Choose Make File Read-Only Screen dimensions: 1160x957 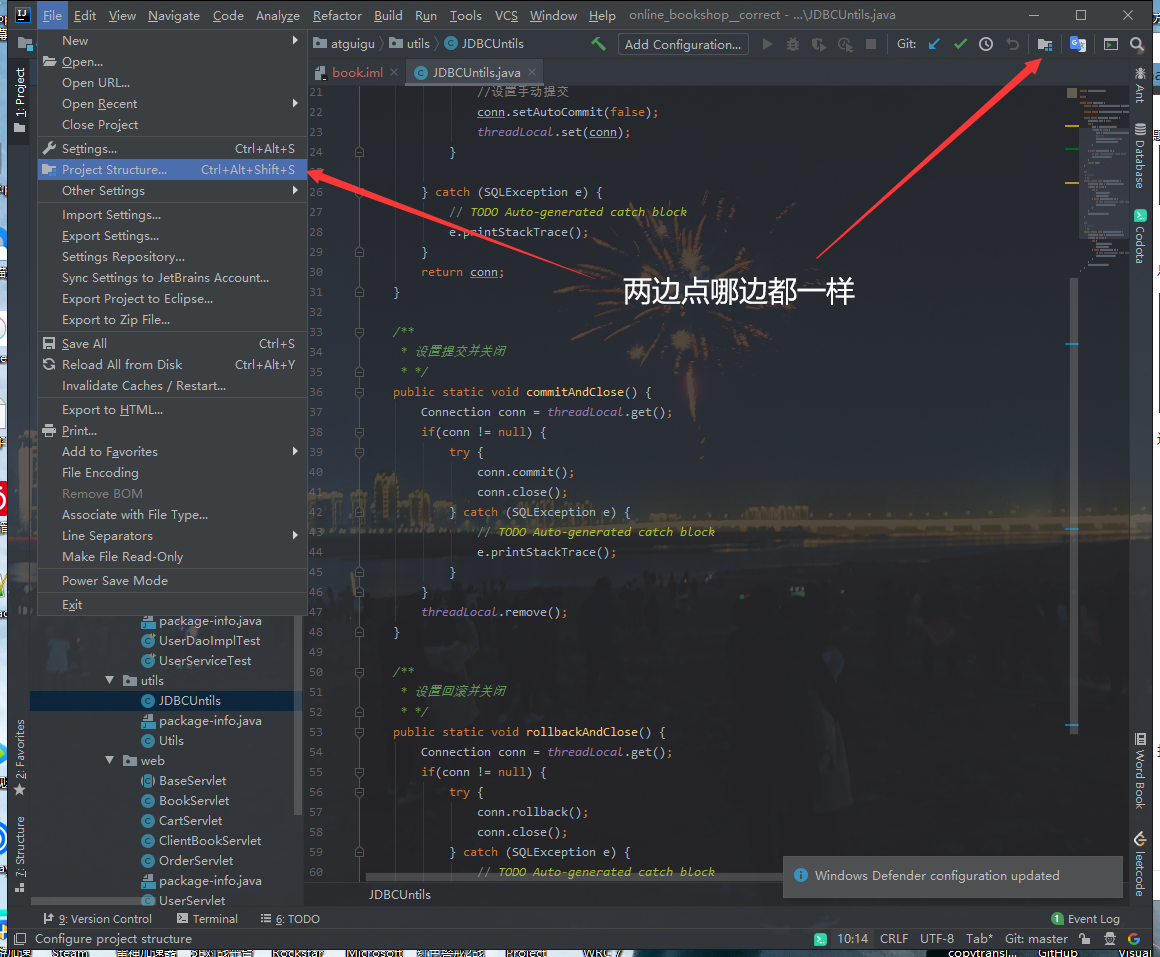(x=172, y=557)
